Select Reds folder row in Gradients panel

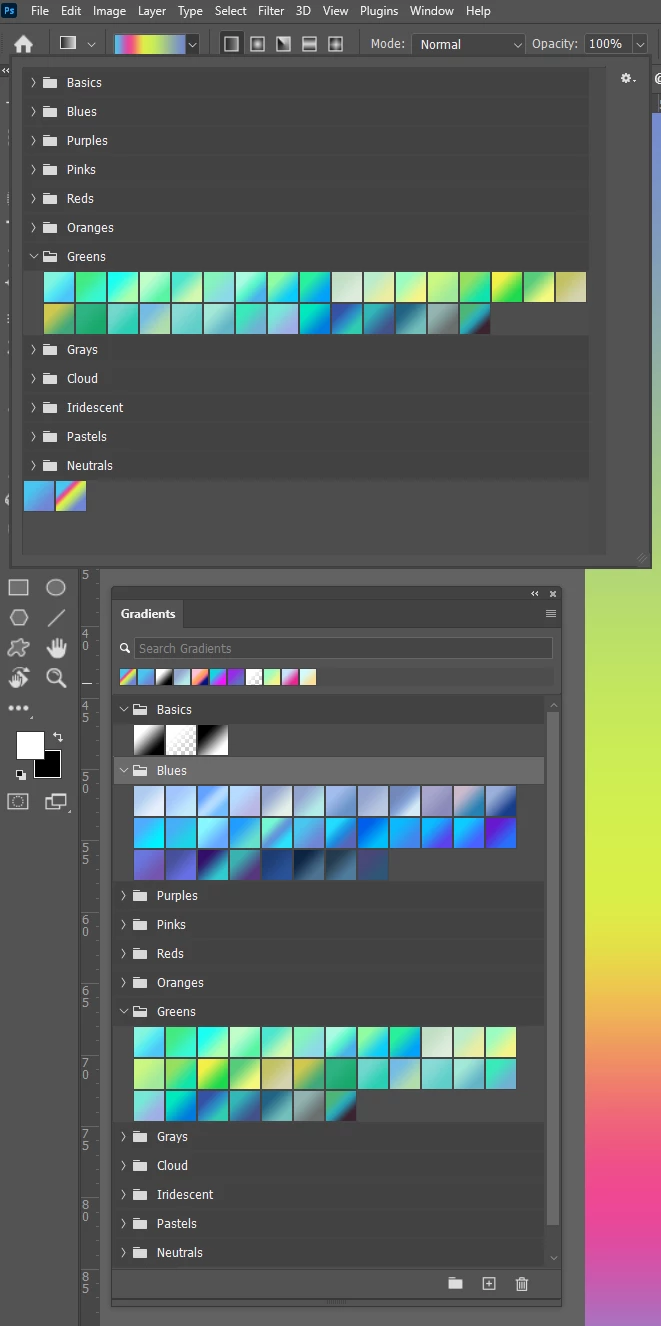pyautogui.click(x=329, y=953)
